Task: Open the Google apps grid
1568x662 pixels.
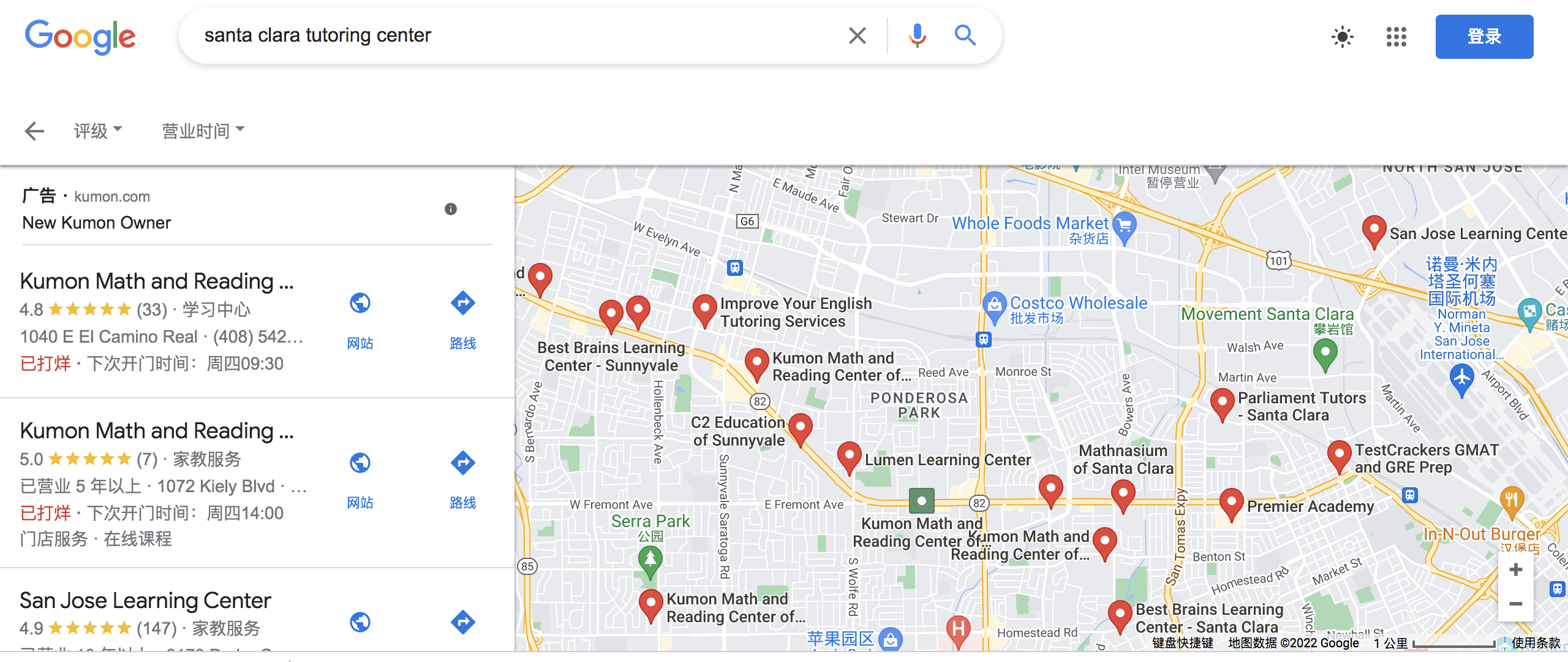Action: [x=1396, y=37]
